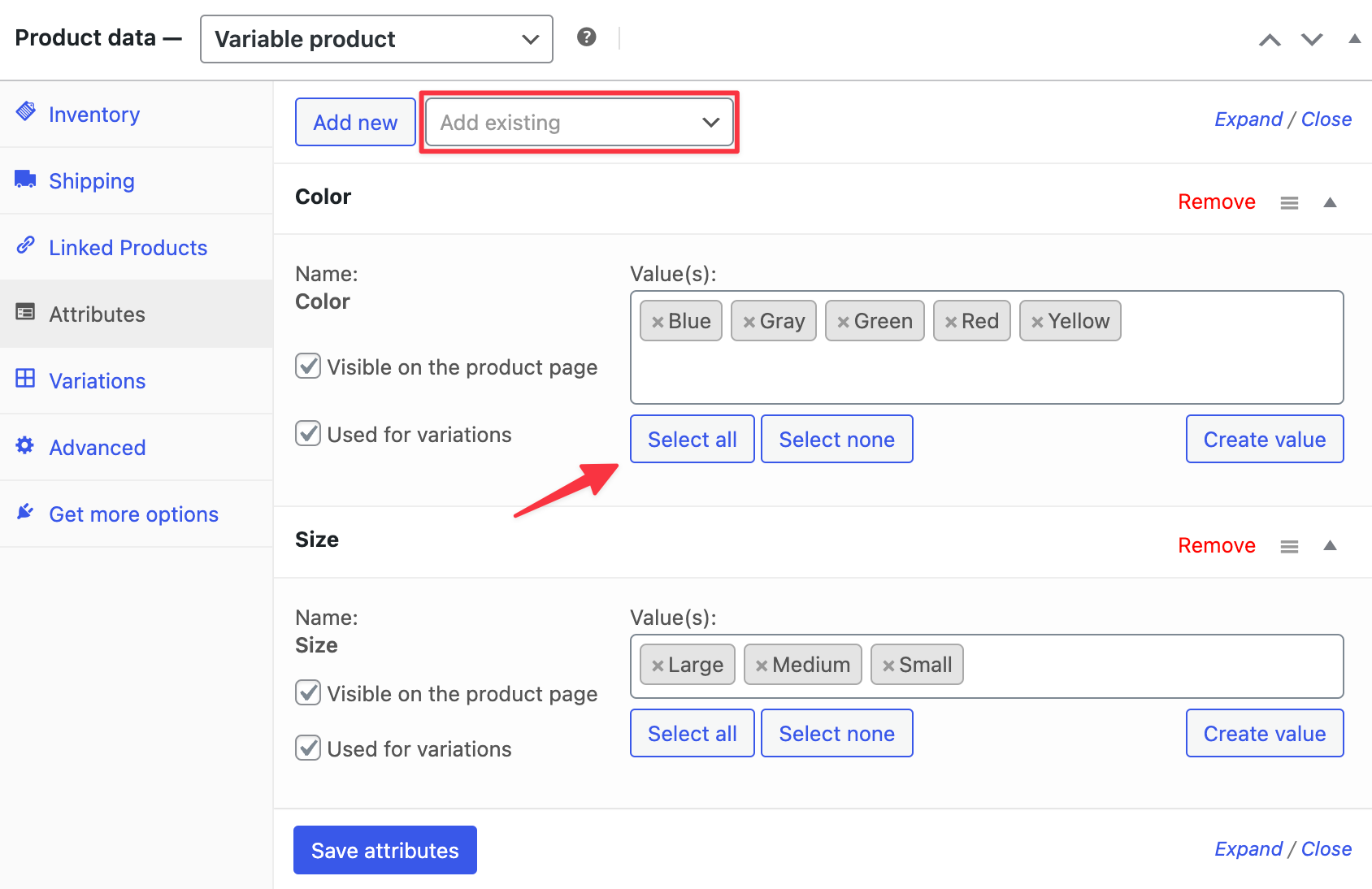Switch to the Attributes tab

point(97,314)
